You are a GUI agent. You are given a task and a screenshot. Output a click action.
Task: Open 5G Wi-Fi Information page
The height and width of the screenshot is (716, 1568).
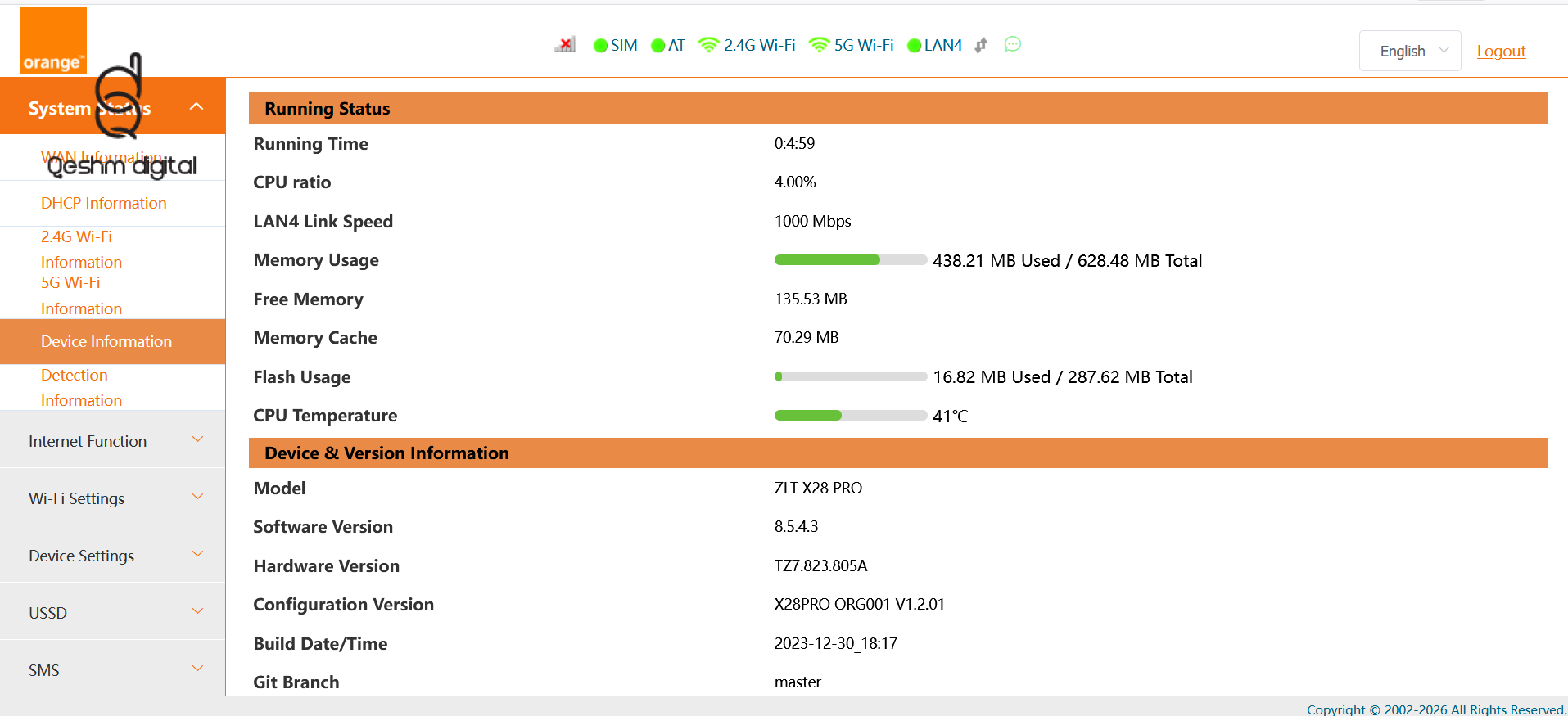tap(113, 295)
